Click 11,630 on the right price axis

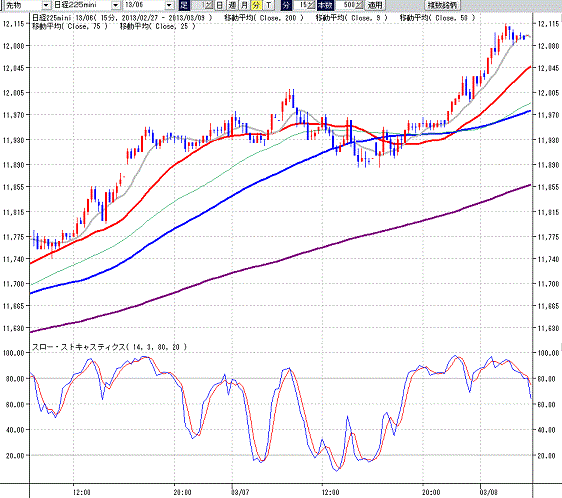click(x=548, y=328)
